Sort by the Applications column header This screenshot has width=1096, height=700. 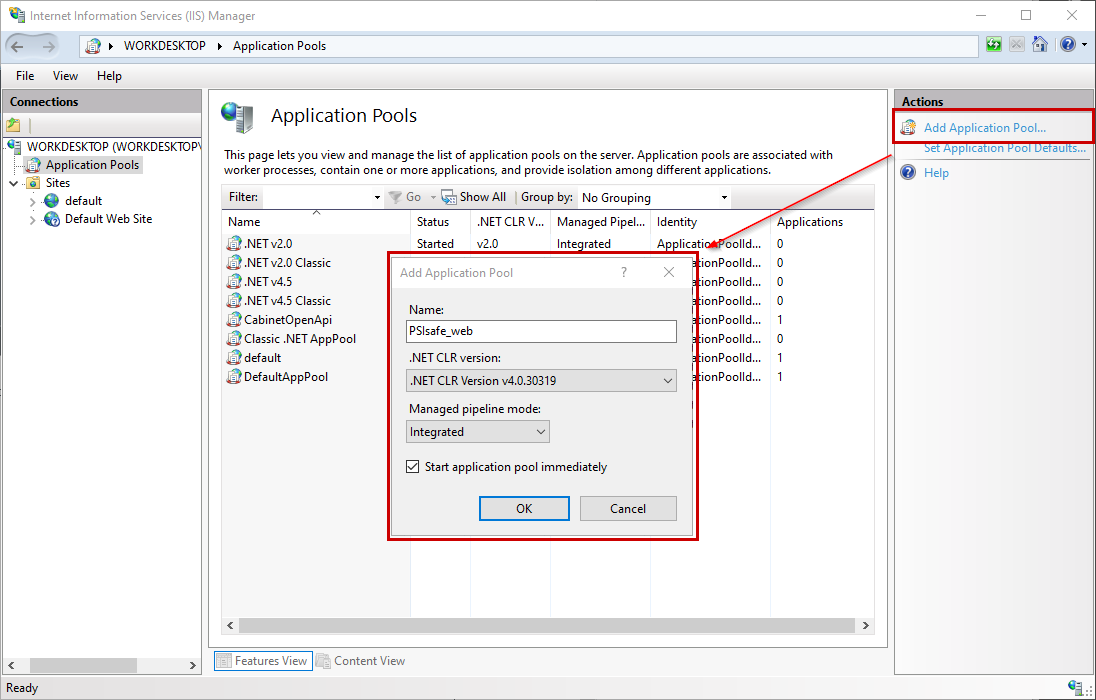(x=822, y=222)
